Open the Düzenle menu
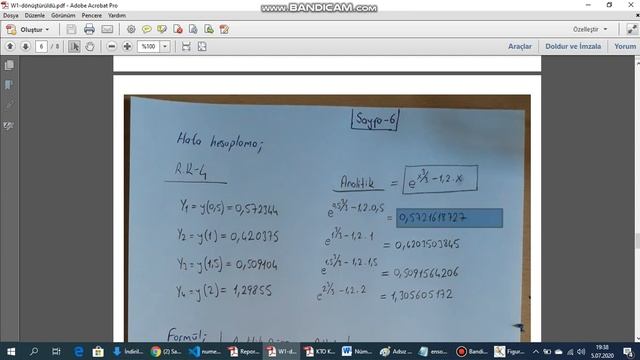This screenshot has height=360, width=640. [35, 16]
